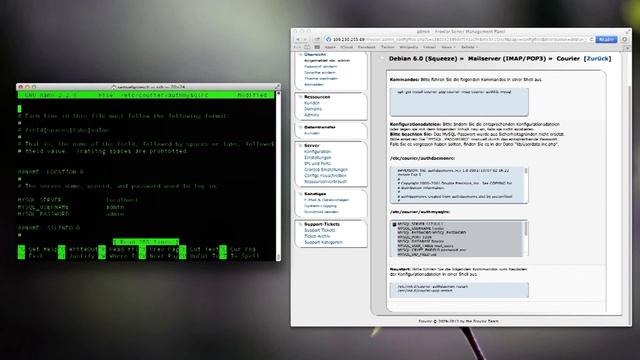Click the nano title bar showing /etc/courier/authmysqlrc
Image resolution: width=640 pixels, height=360 pixels.
pos(146,95)
